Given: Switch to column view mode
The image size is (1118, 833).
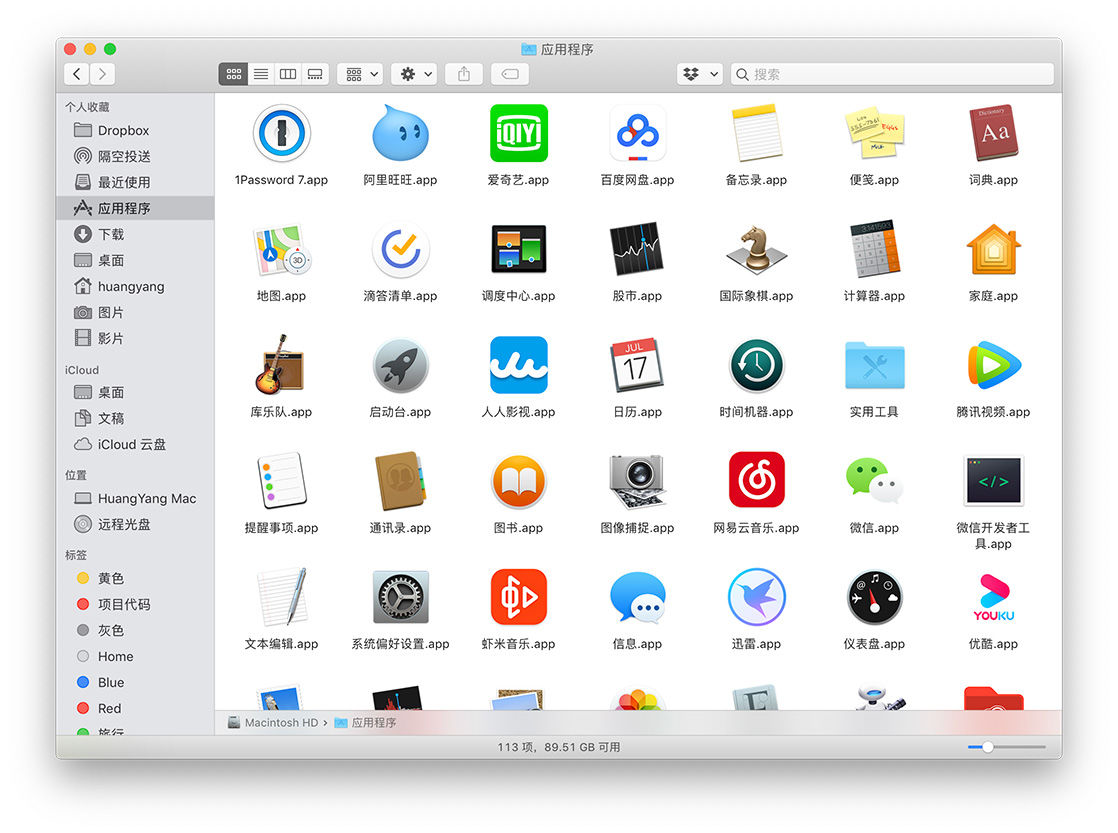Looking at the screenshot, I should click(x=288, y=74).
